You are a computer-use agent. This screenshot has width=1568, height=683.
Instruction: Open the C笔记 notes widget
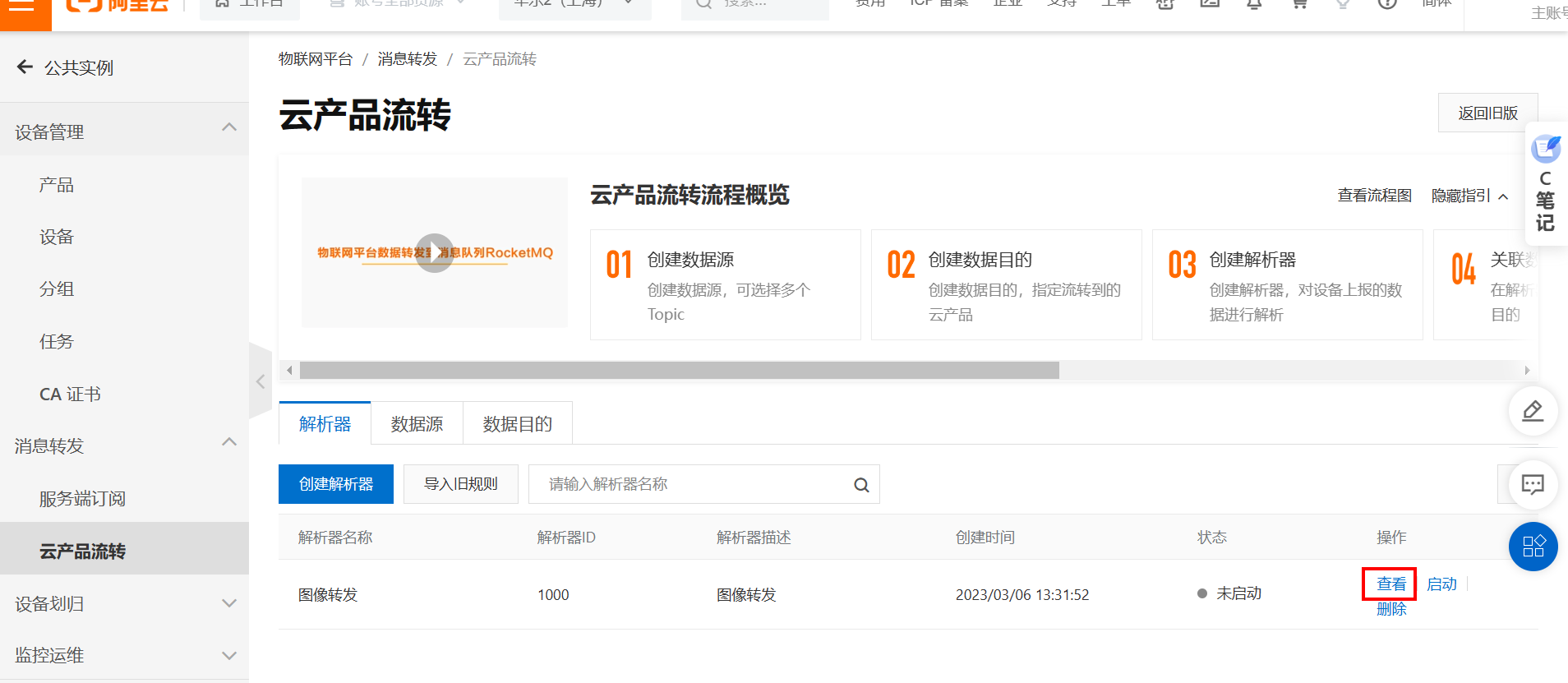1546,183
